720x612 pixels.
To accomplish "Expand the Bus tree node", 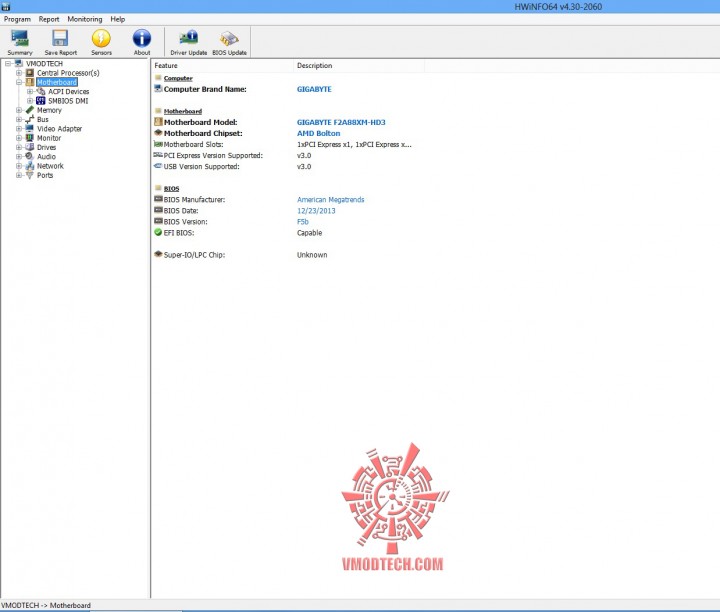I will 19,119.
